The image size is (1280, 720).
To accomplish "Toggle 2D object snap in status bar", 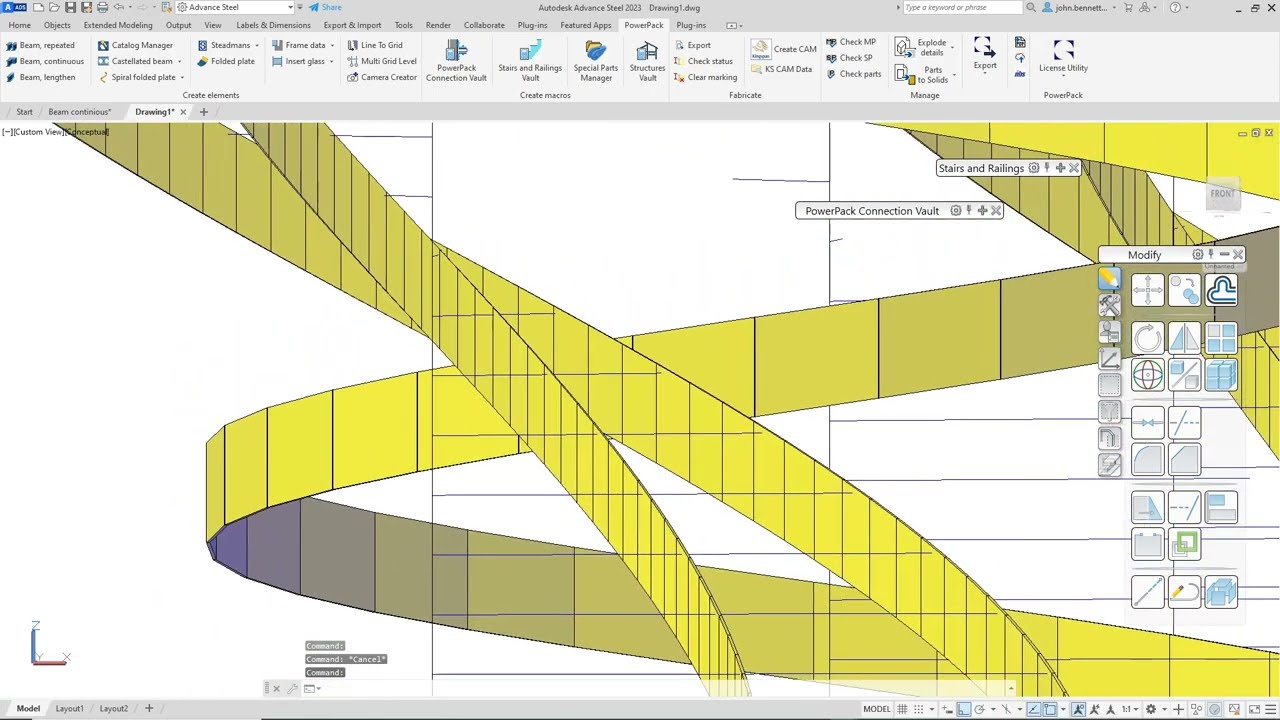I will tap(1050, 709).
